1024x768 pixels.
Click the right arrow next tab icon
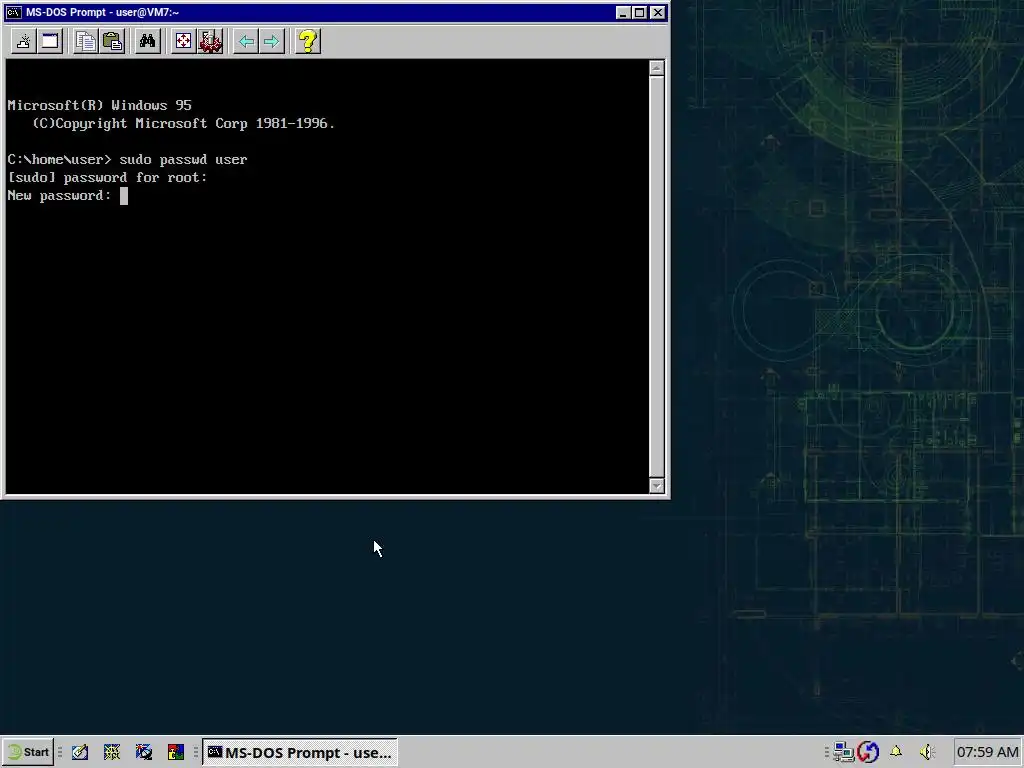[x=272, y=42]
